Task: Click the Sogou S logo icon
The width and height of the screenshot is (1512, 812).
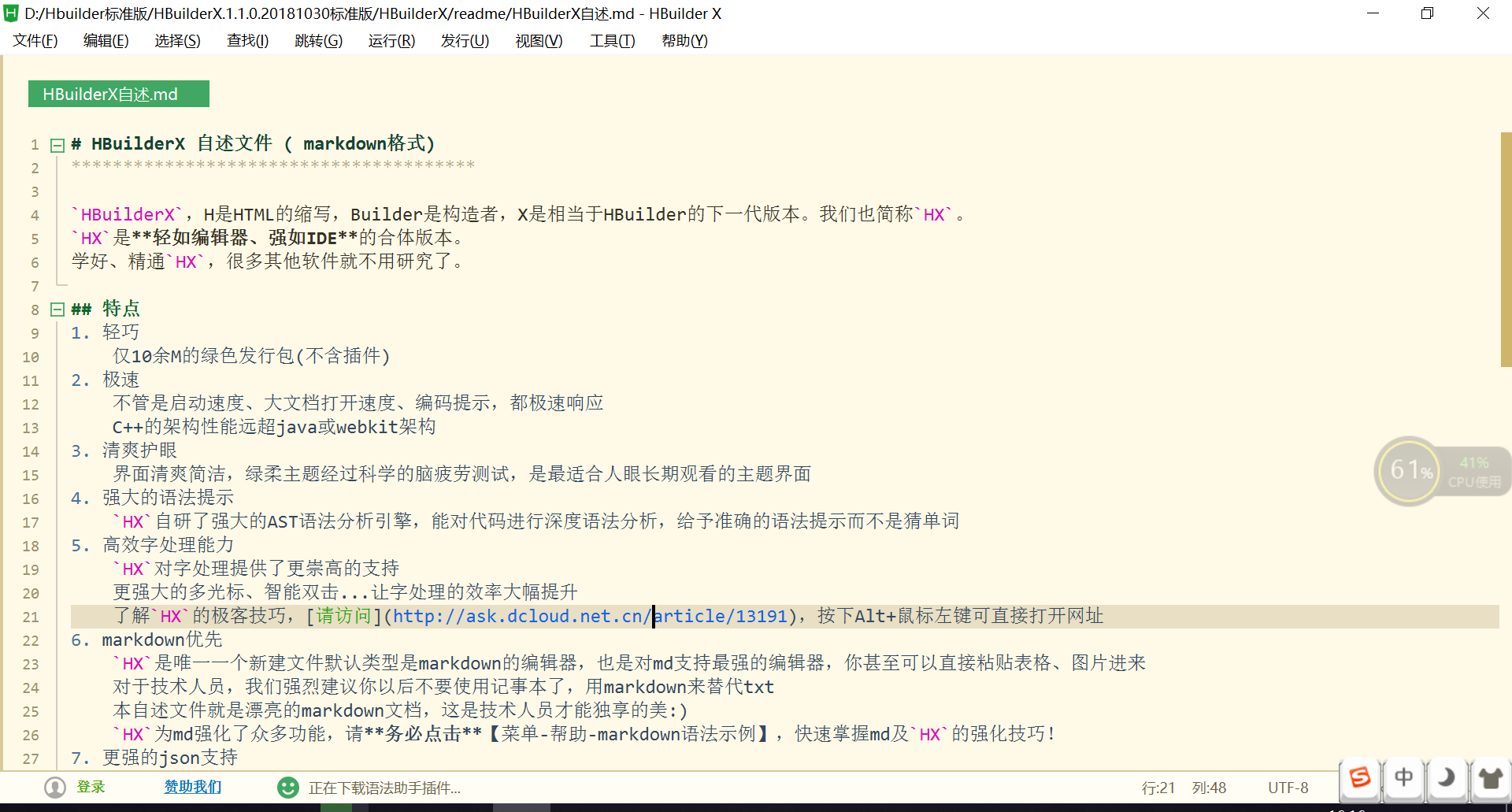Action: tap(1360, 778)
